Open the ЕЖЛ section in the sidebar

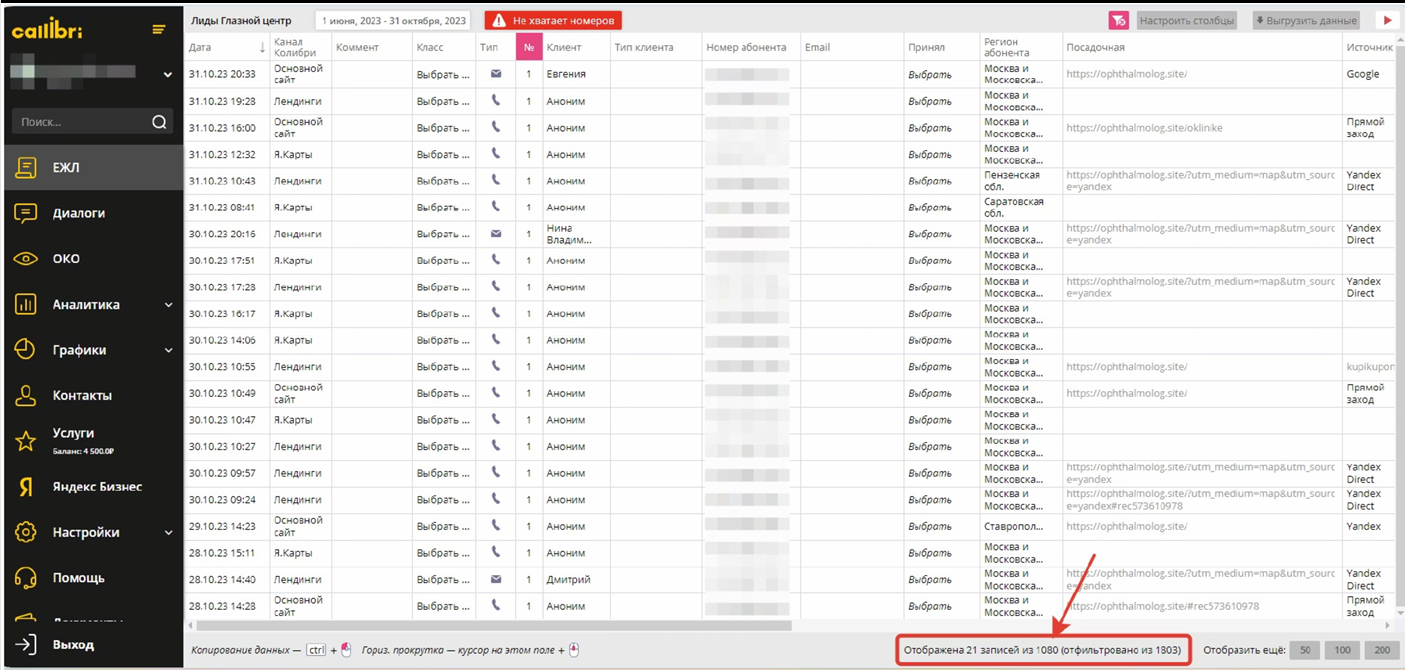[93, 168]
